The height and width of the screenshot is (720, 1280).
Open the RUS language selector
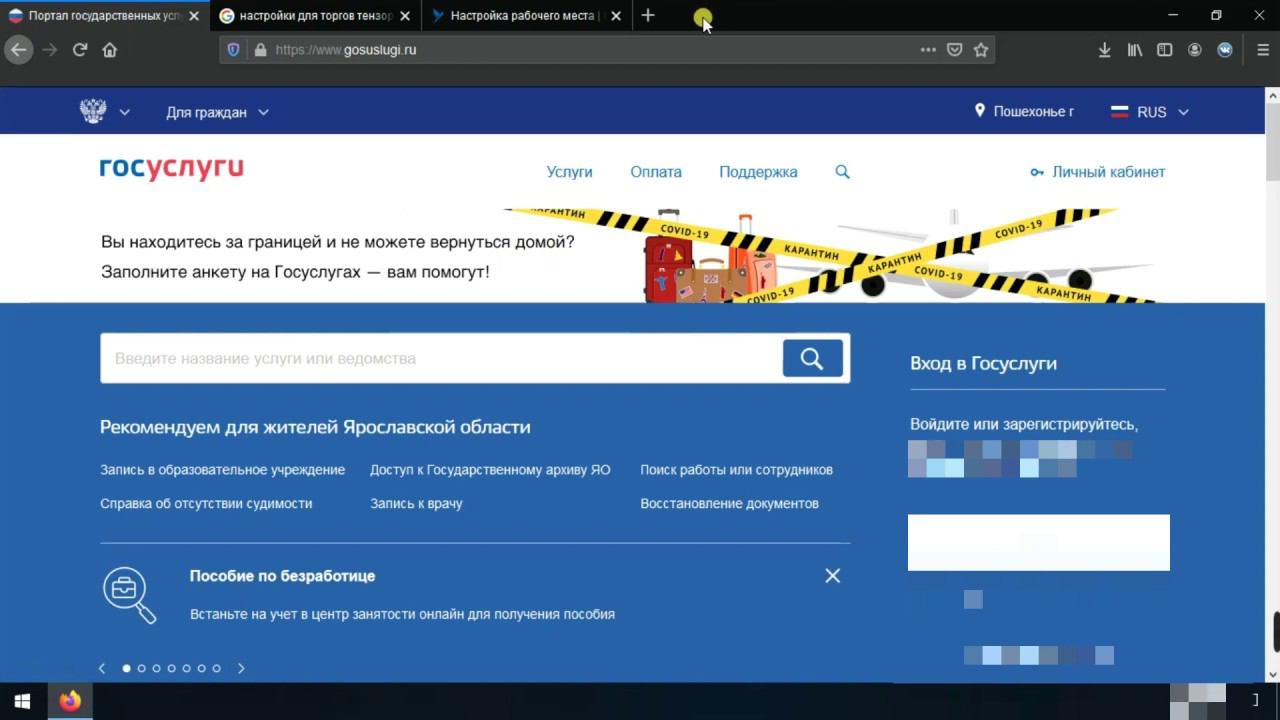[1150, 112]
